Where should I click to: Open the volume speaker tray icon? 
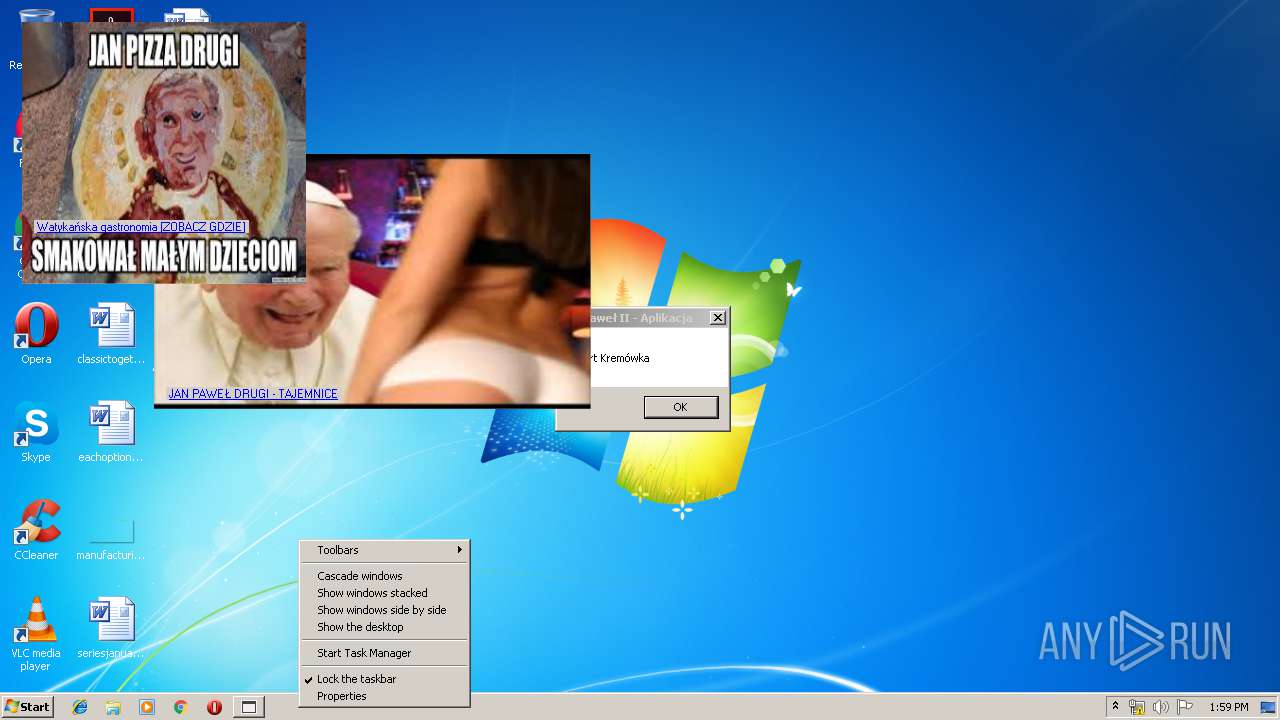point(1161,707)
